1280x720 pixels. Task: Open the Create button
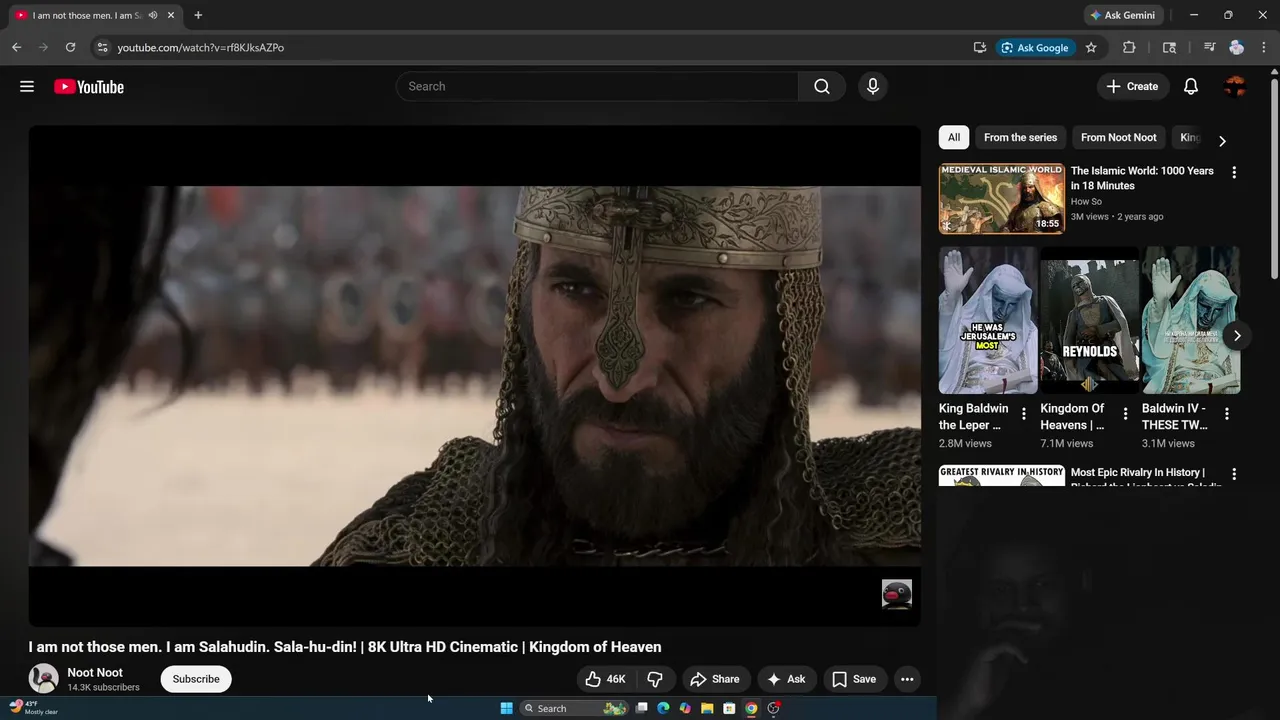[x=1132, y=87]
